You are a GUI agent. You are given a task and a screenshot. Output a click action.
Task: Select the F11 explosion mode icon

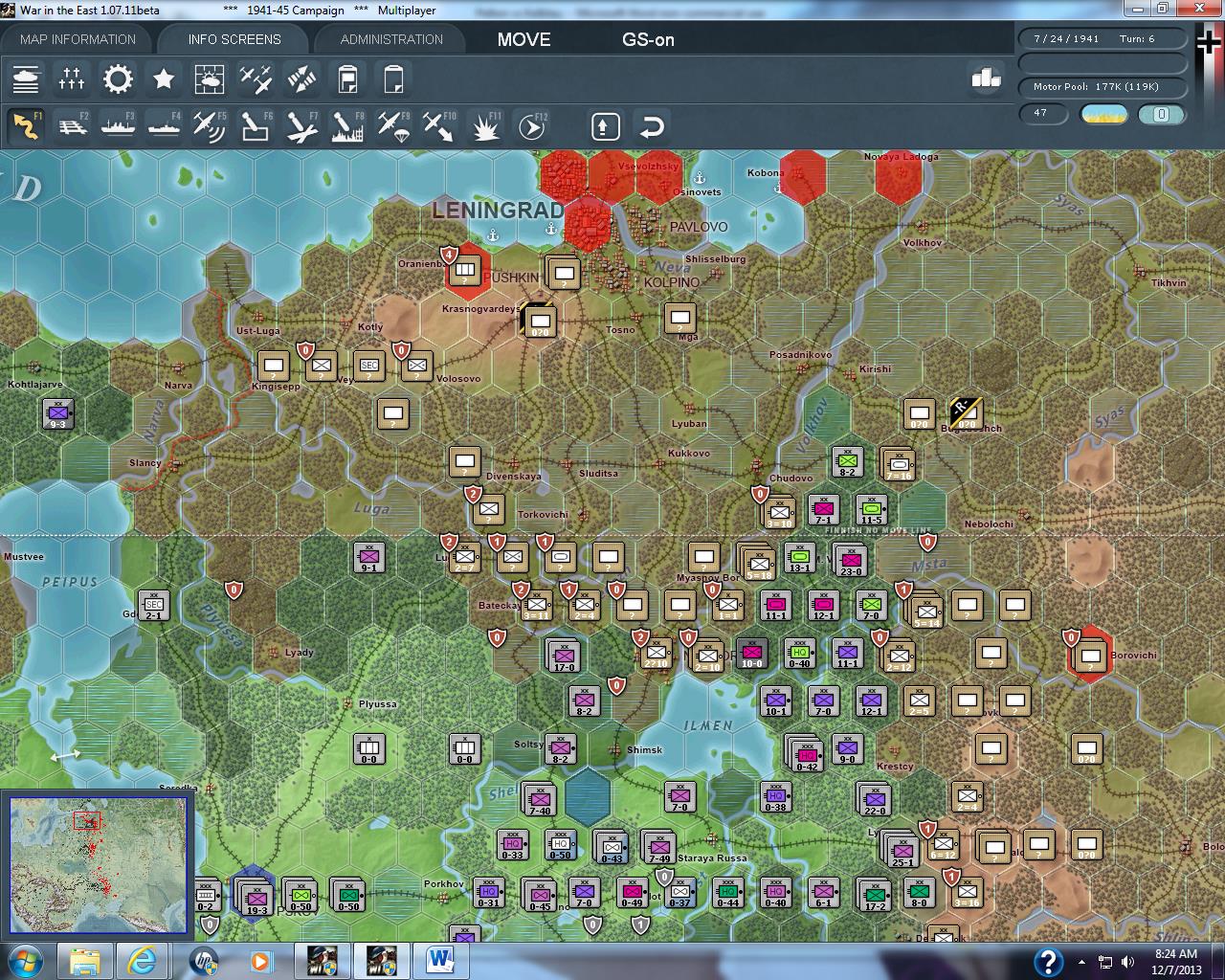point(485,126)
